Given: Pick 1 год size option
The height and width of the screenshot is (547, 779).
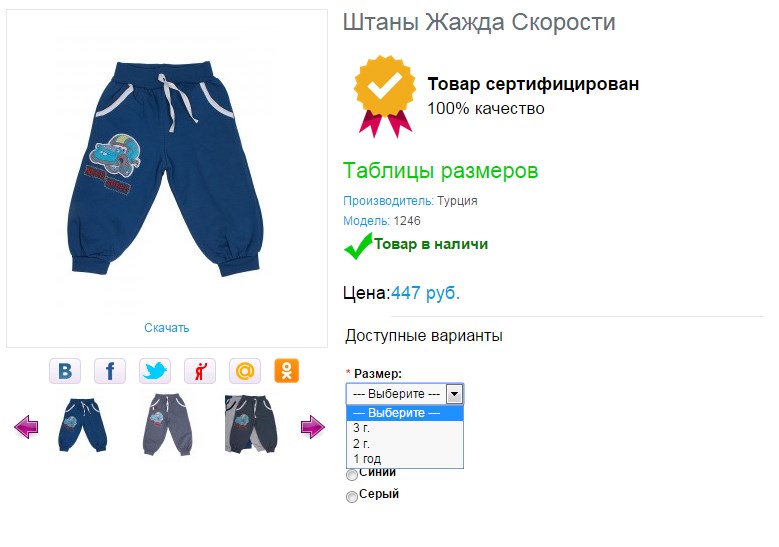Looking at the screenshot, I should (x=405, y=459).
